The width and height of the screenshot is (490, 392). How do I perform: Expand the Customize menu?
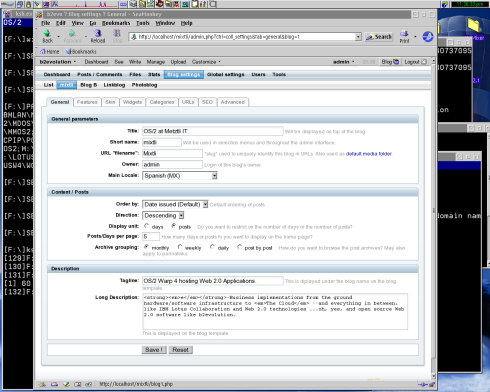point(206,62)
